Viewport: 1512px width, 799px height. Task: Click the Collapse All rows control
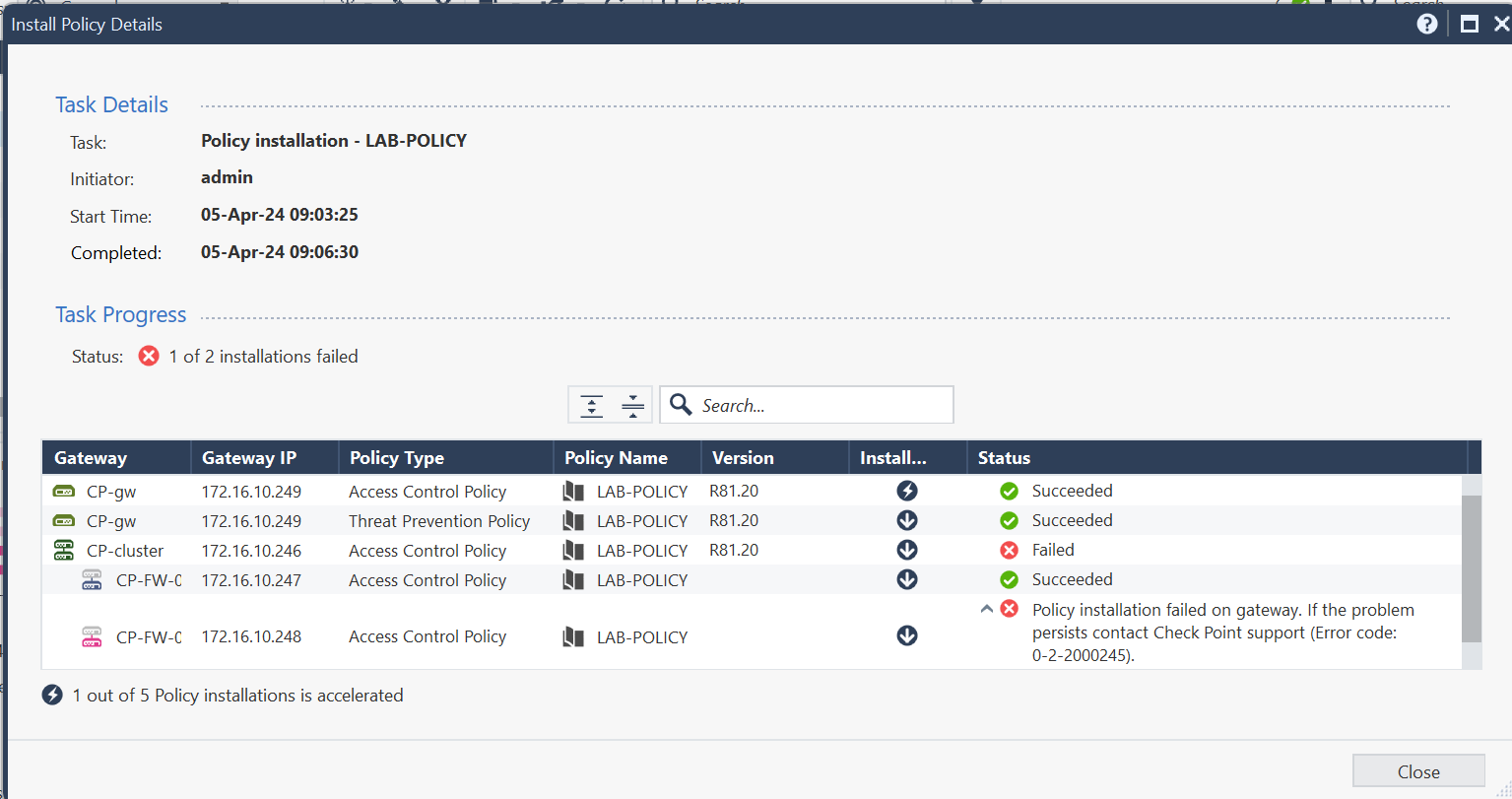631,404
